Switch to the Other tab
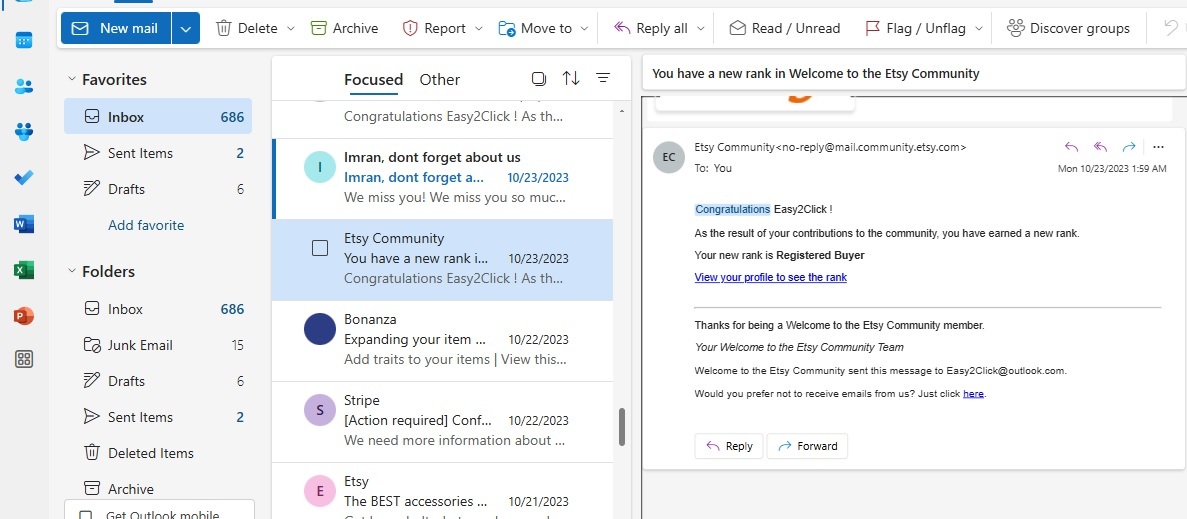 (x=440, y=79)
